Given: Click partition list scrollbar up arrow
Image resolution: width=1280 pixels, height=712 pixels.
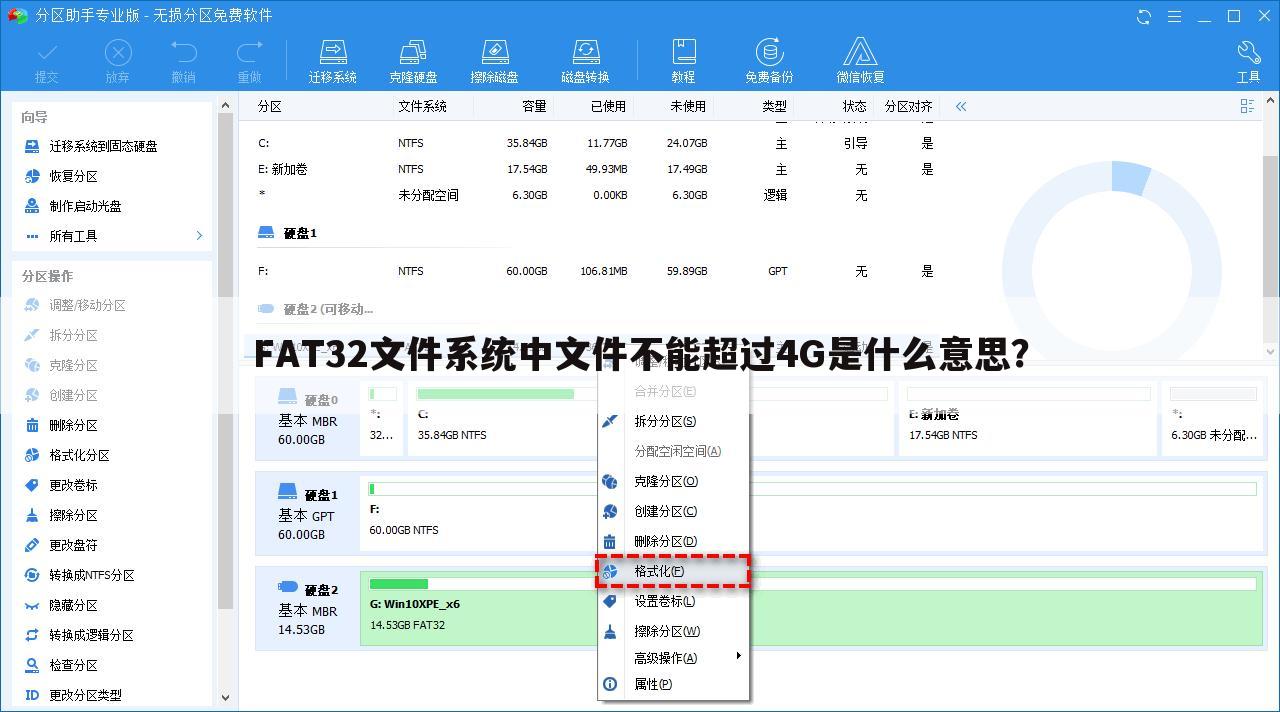Looking at the screenshot, I should tap(1271, 101).
